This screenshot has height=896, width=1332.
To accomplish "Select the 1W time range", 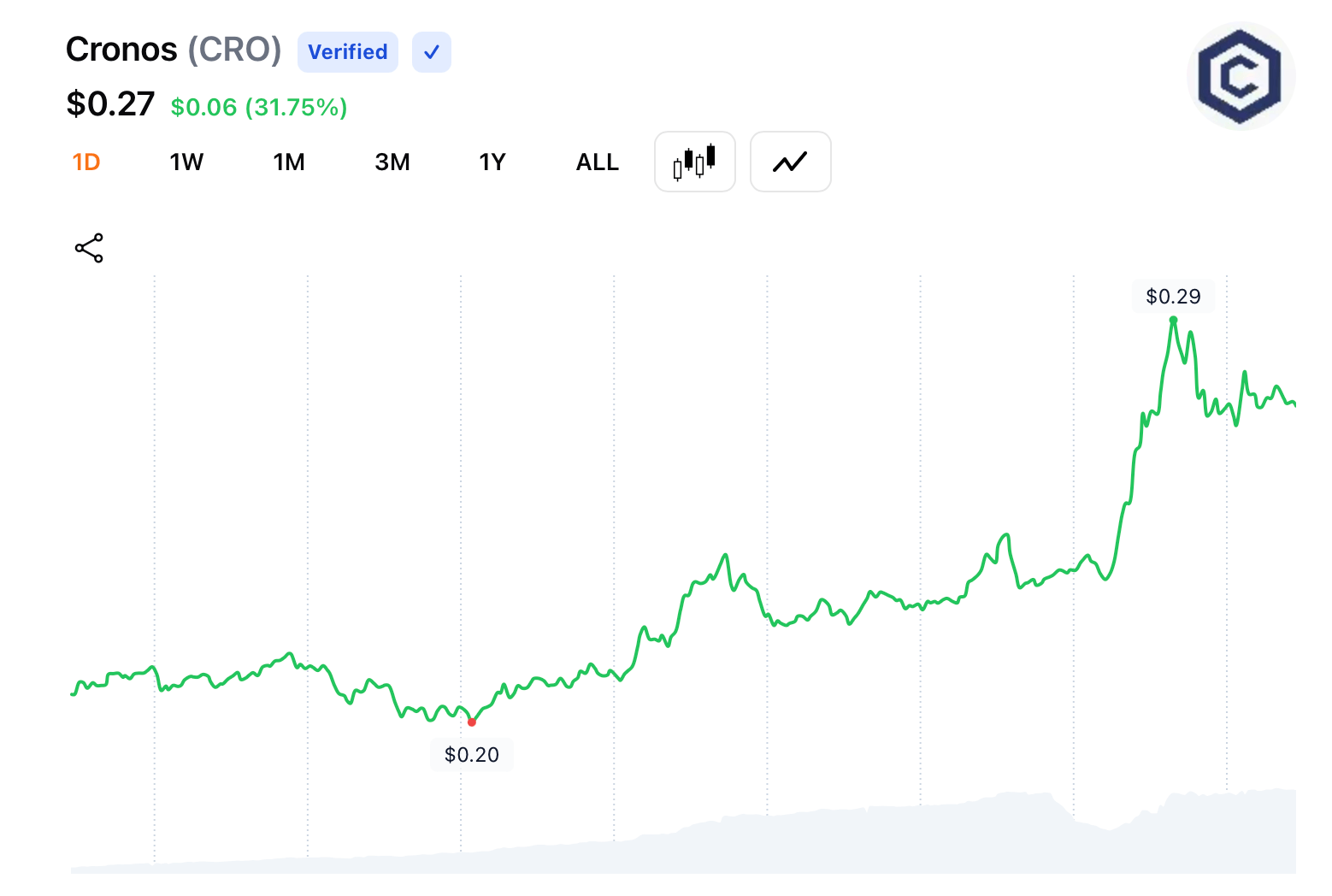I will (x=186, y=162).
